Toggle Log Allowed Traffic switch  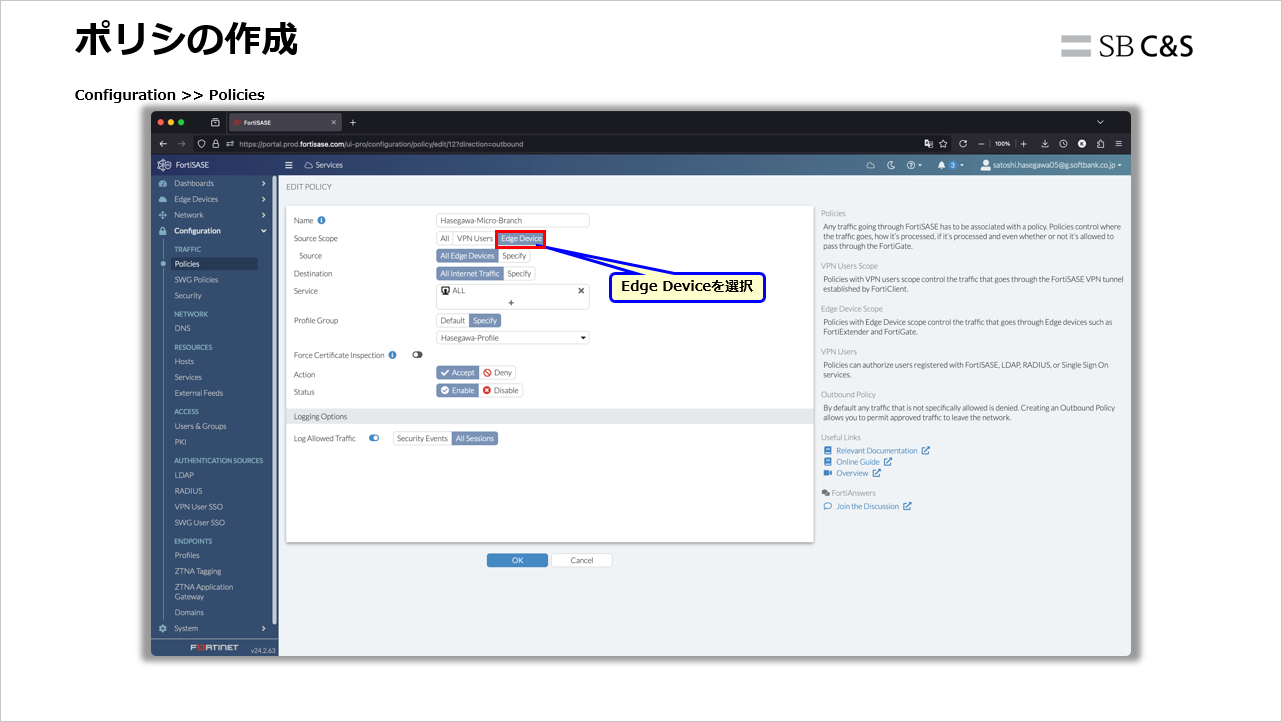coord(374,438)
